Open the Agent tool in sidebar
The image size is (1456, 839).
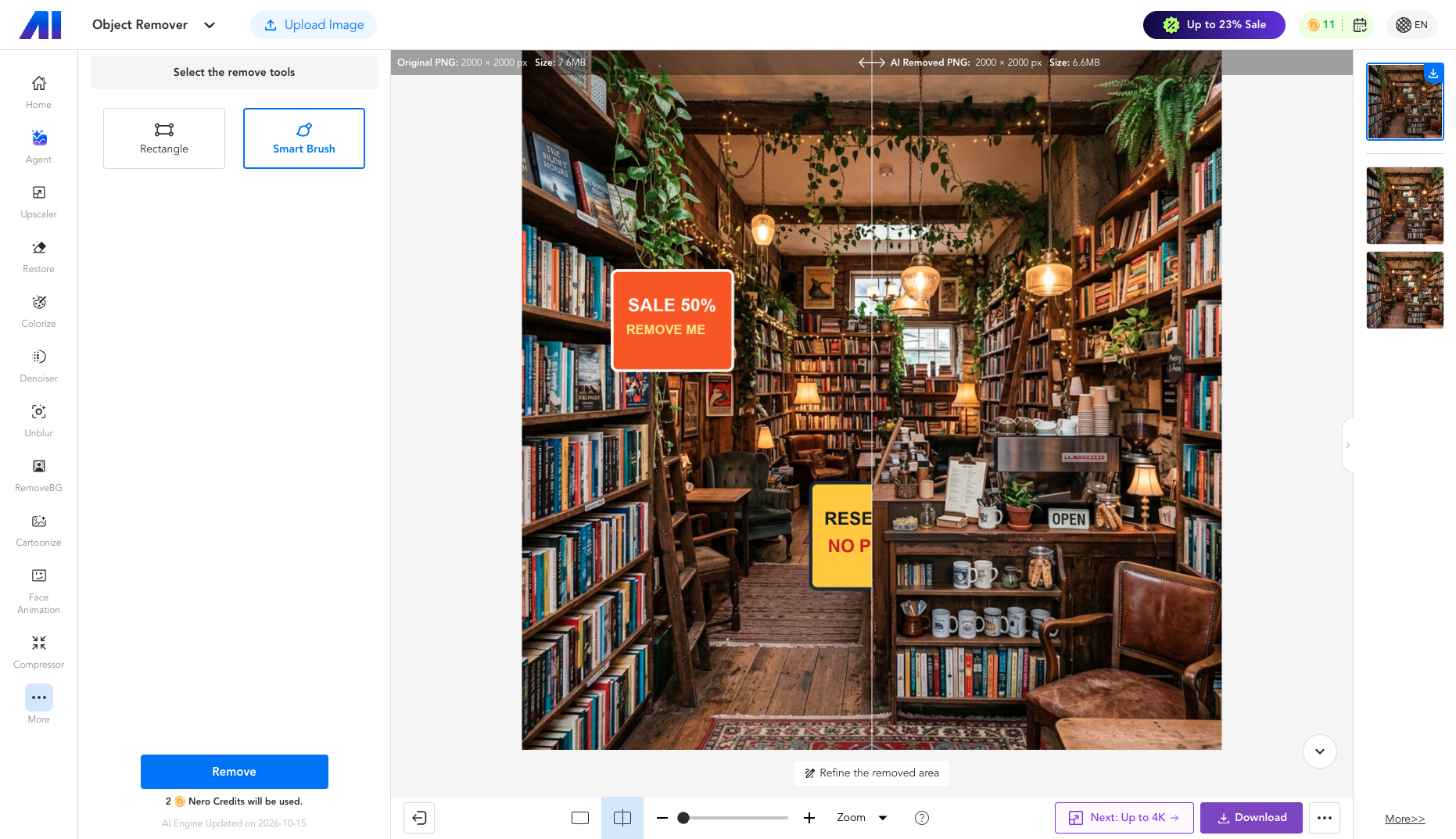[x=38, y=147]
